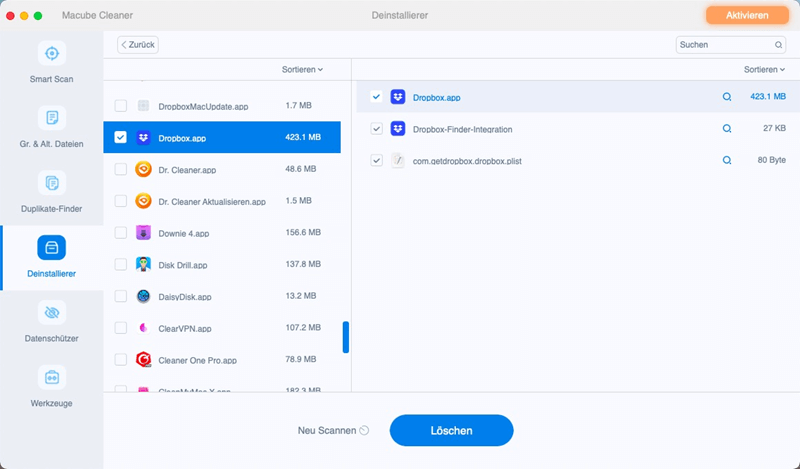
Task: Uncheck Dropbox.app in the detail pane
Action: point(376,96)
